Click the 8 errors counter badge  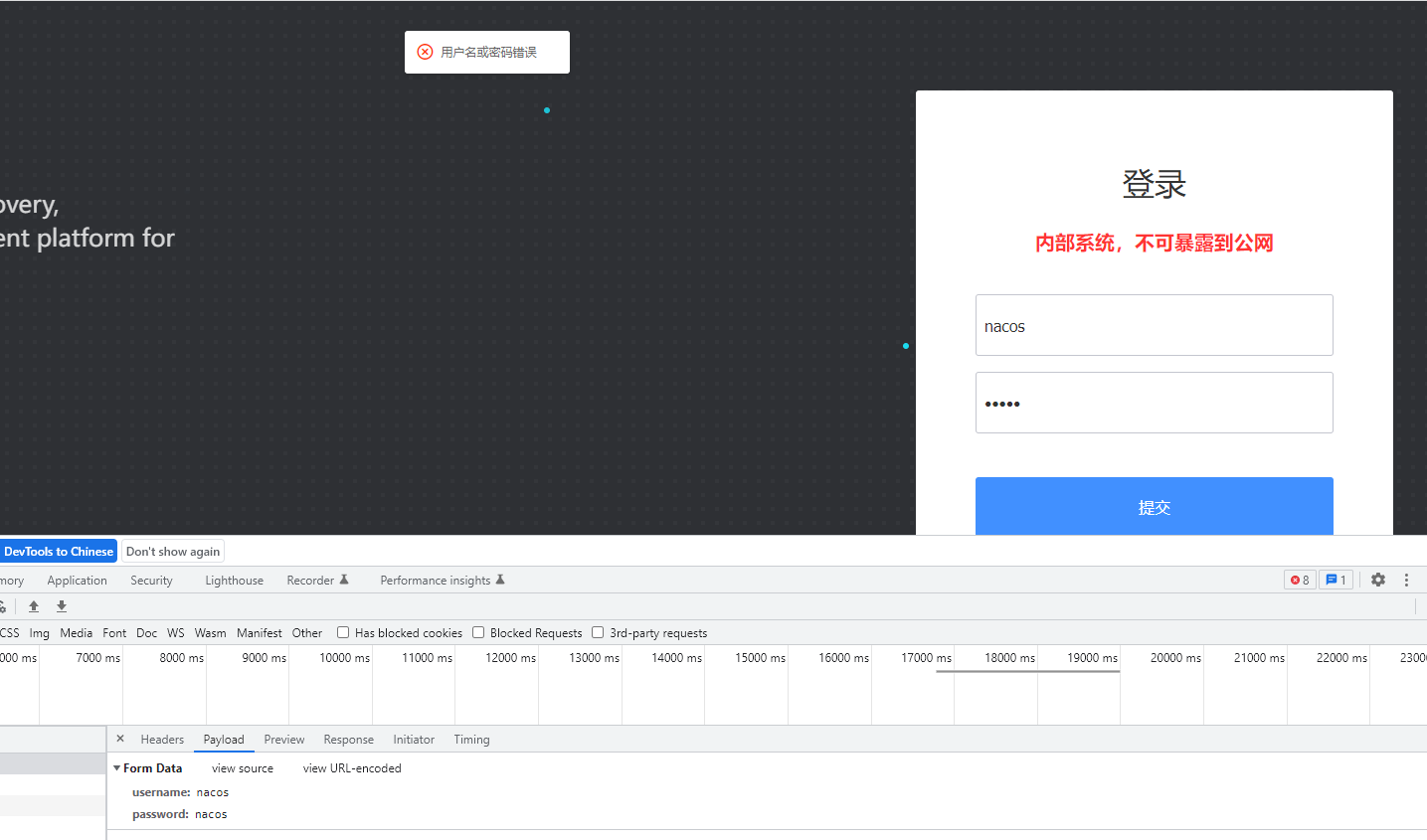coord(1300,580)
